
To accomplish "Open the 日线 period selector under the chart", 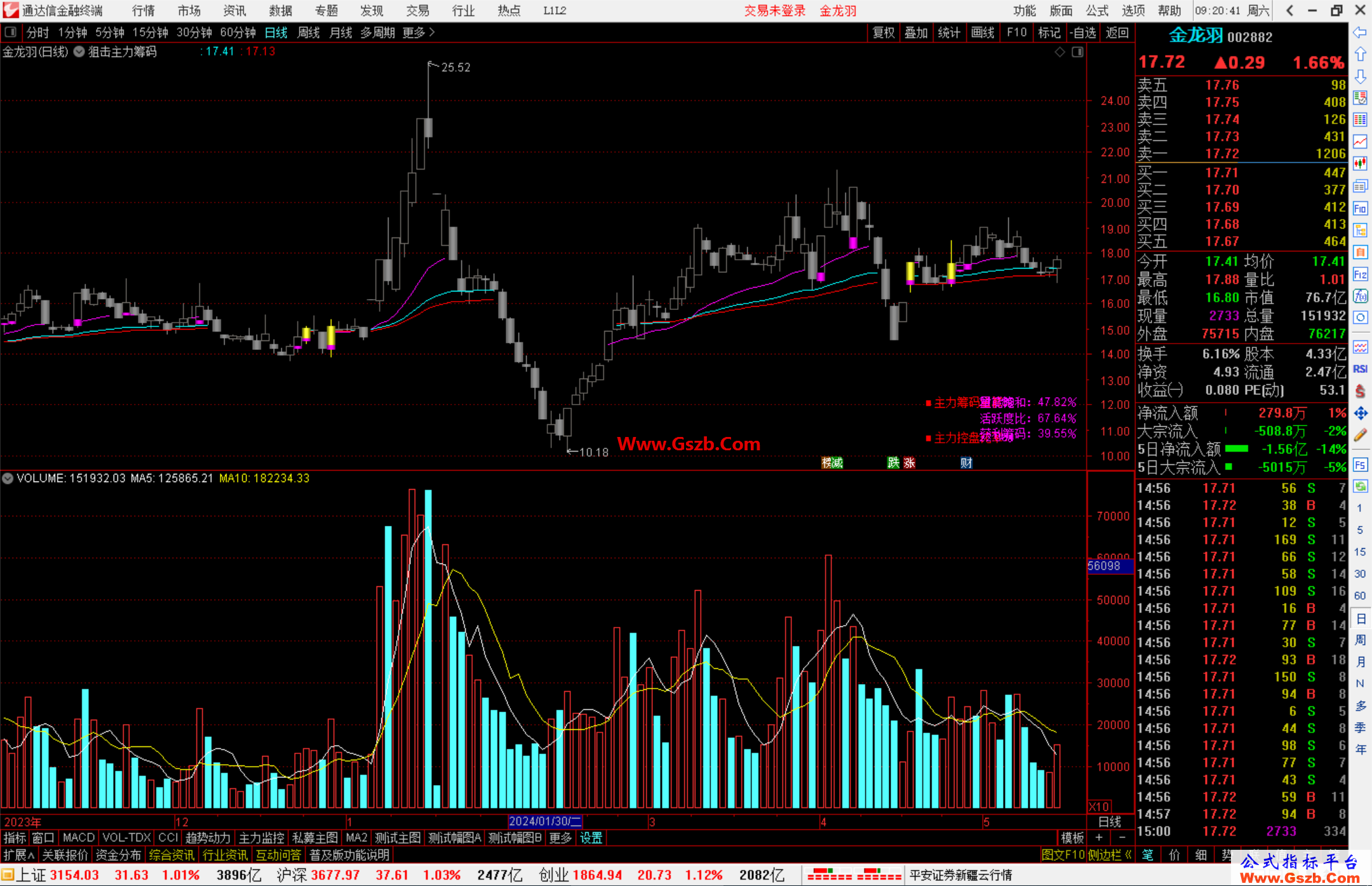I will pyautogui.click(x=1110, y=822).
